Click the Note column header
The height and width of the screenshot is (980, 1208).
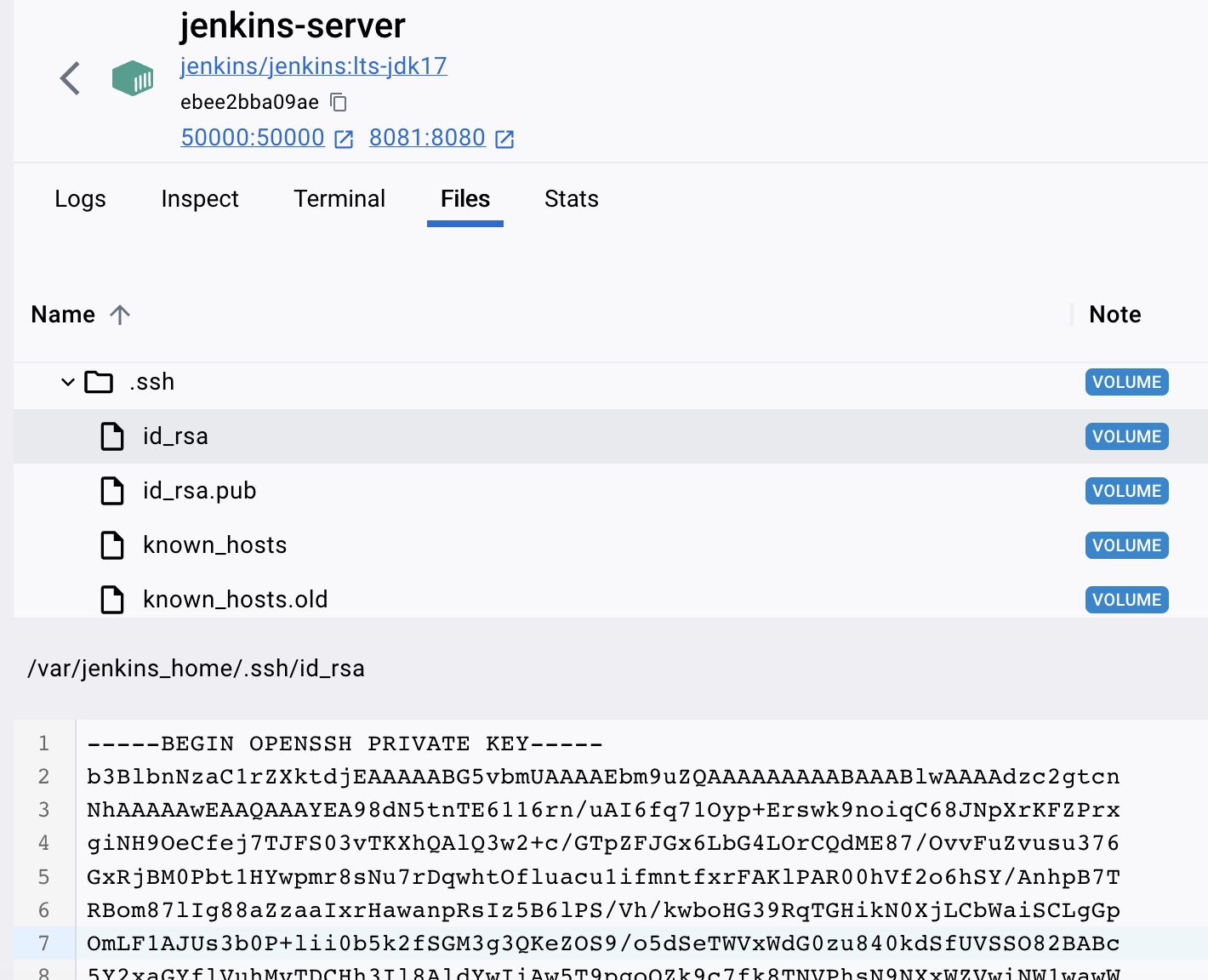pos(1115,315)
